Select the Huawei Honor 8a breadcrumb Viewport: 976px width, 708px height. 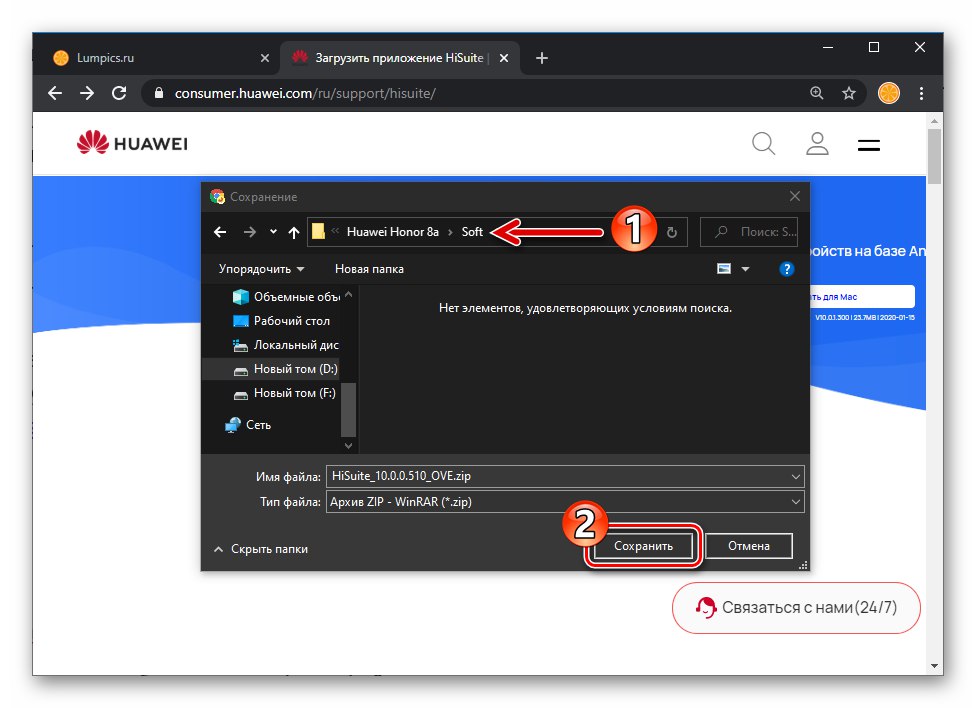[393, 232]
